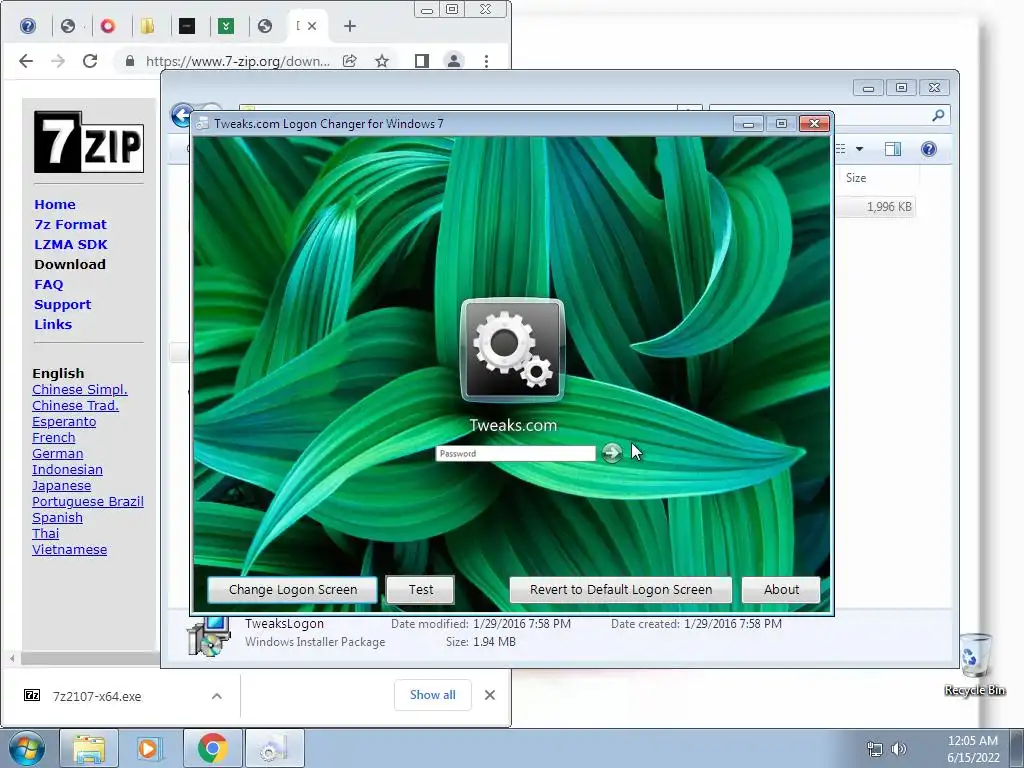Switch language to Thai

[x=45, y=534]
